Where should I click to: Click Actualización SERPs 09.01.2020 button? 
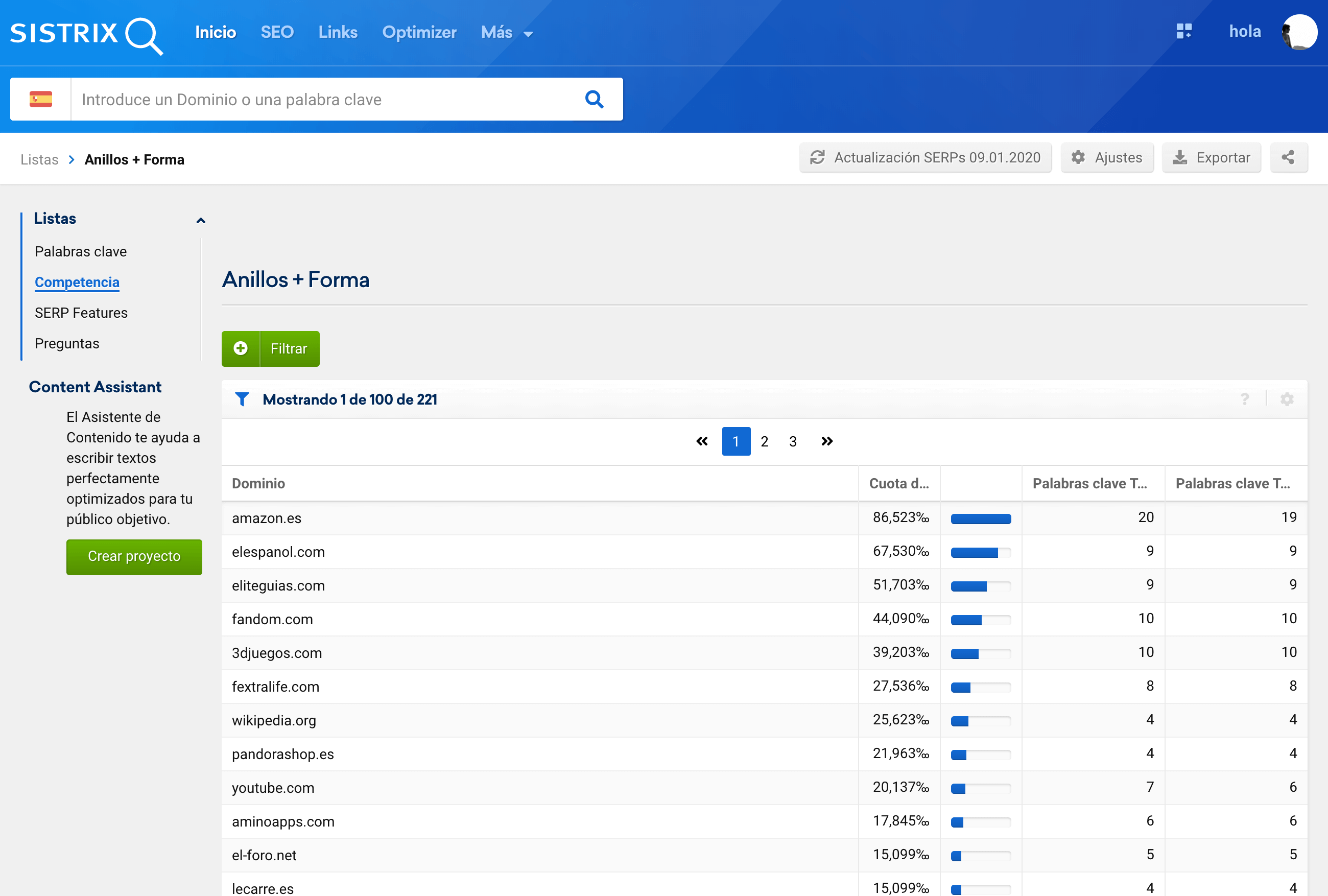pos(926,158)
